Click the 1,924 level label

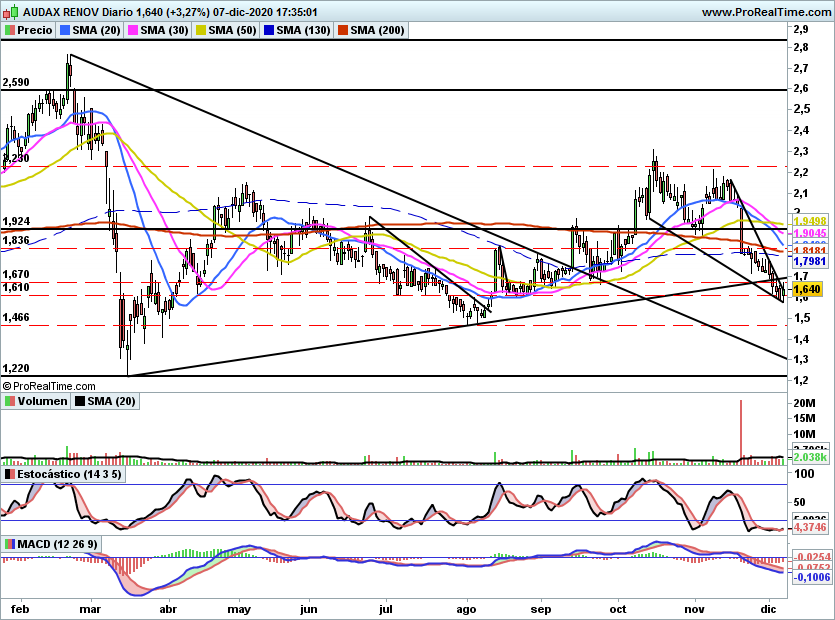coord(16,221)
